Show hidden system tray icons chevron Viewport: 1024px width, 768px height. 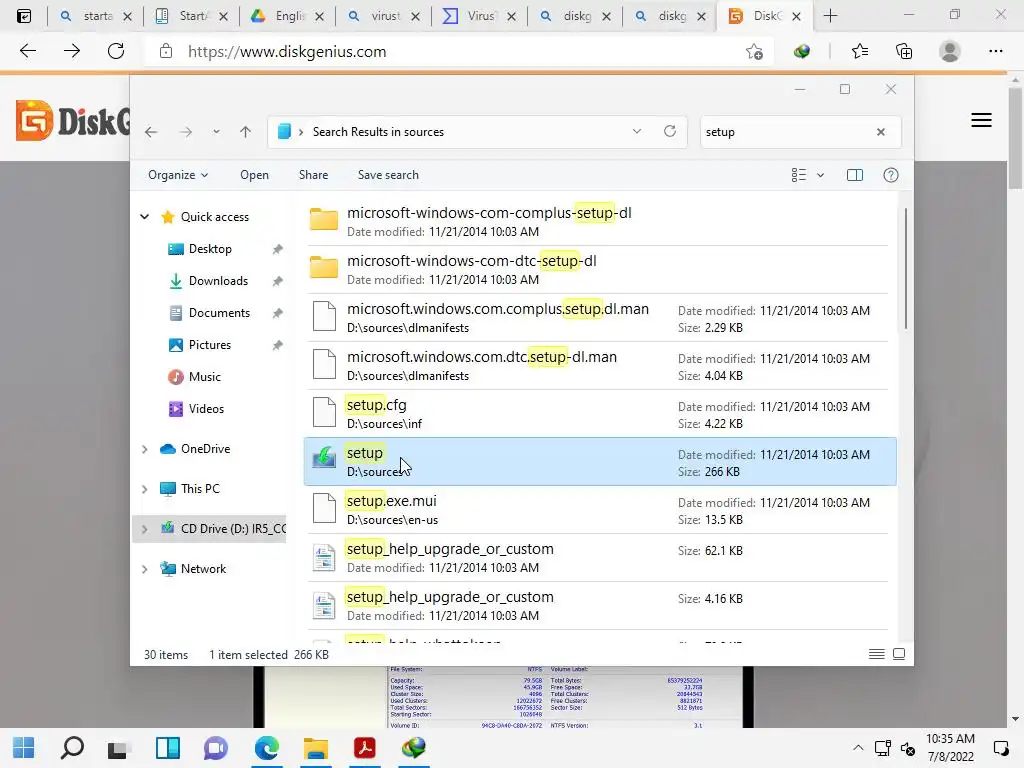(858, 748)
